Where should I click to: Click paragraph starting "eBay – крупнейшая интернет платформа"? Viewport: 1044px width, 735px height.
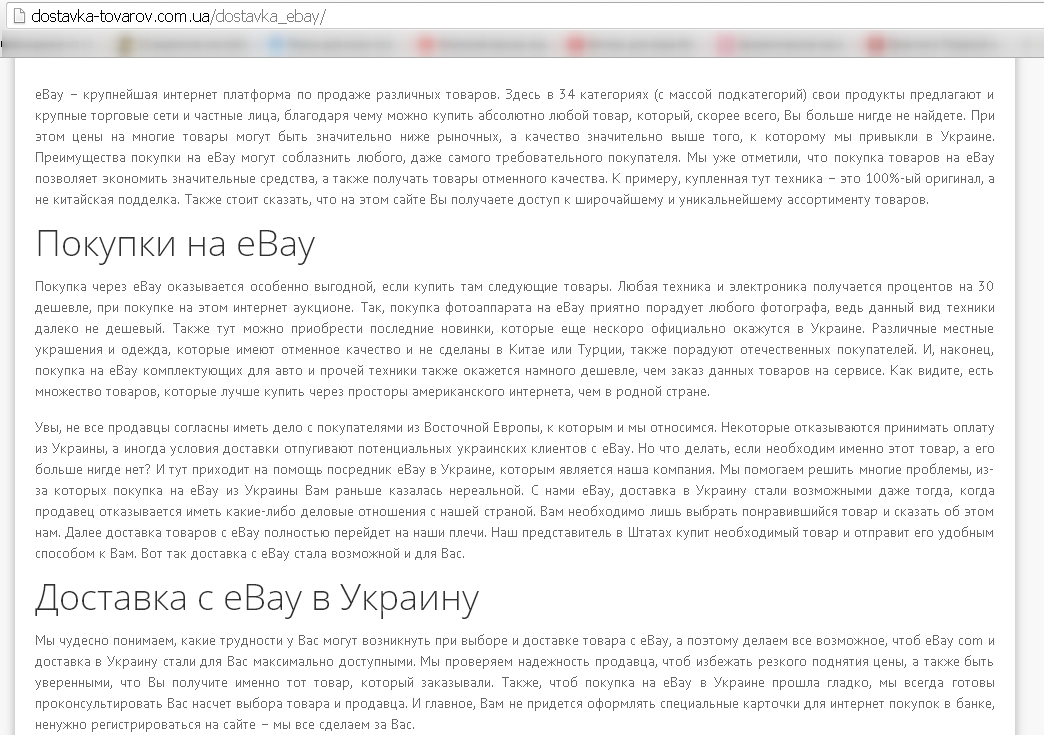[x=515, y=146]
